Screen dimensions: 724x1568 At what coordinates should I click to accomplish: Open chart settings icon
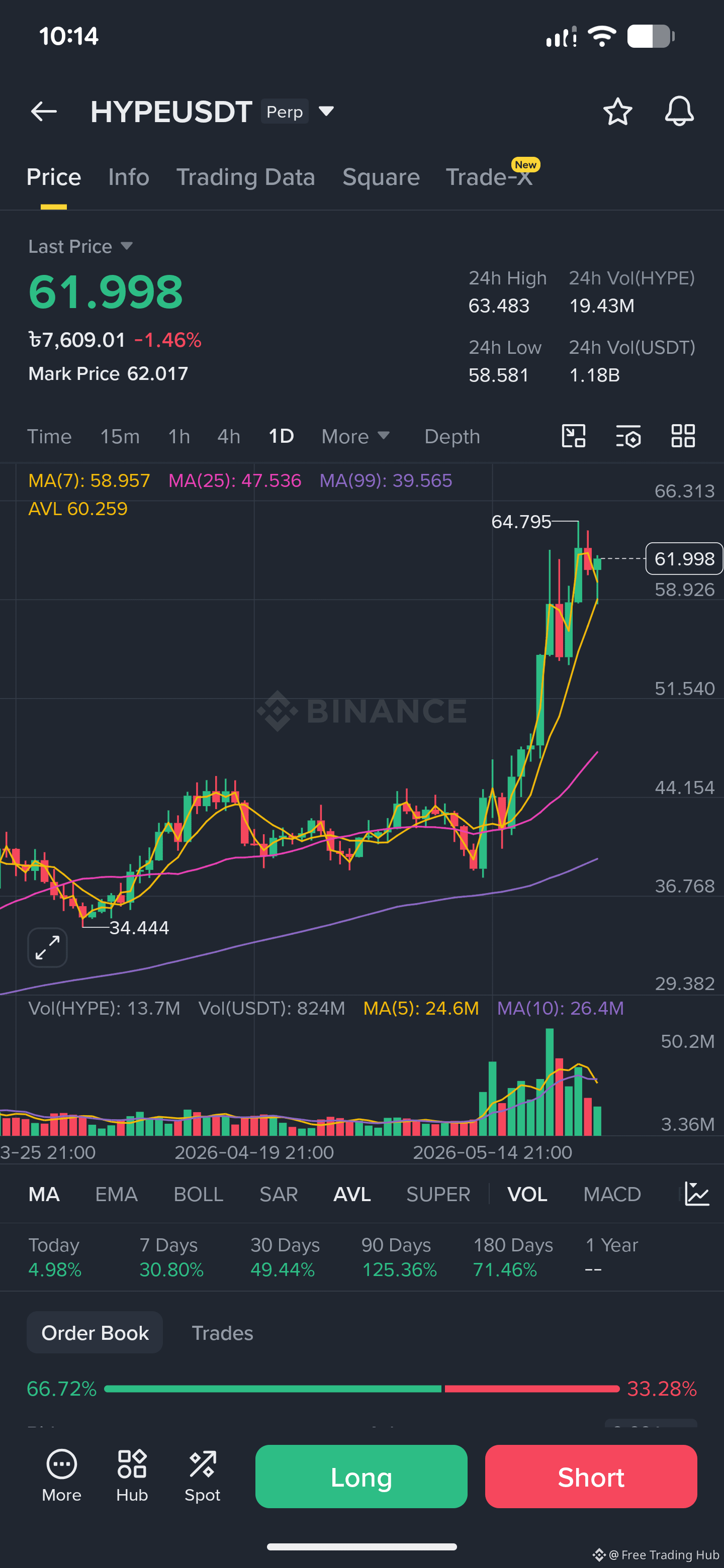pyautogui.click(x=628, y=436)
